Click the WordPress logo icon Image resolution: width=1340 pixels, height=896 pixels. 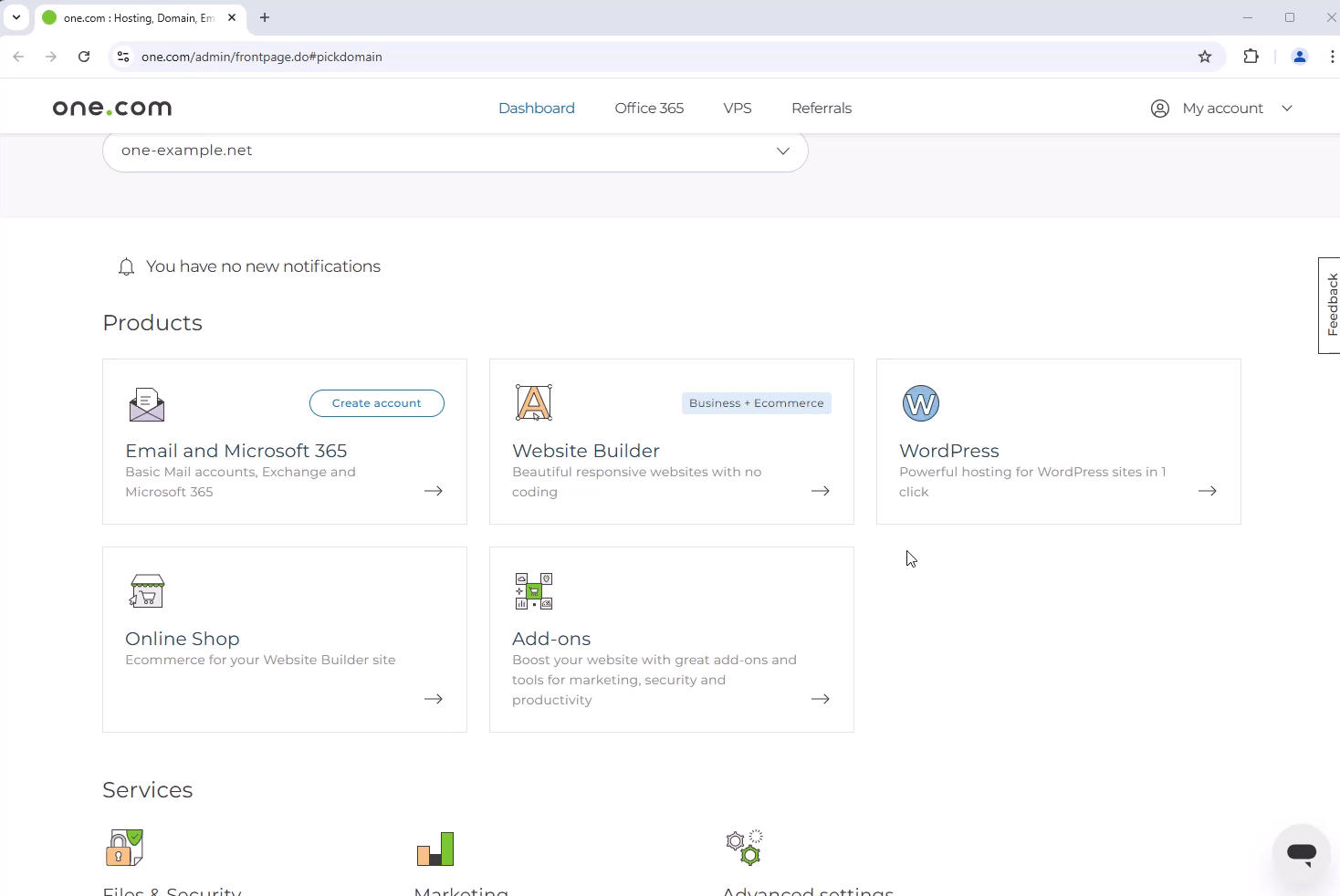point(921,403)
